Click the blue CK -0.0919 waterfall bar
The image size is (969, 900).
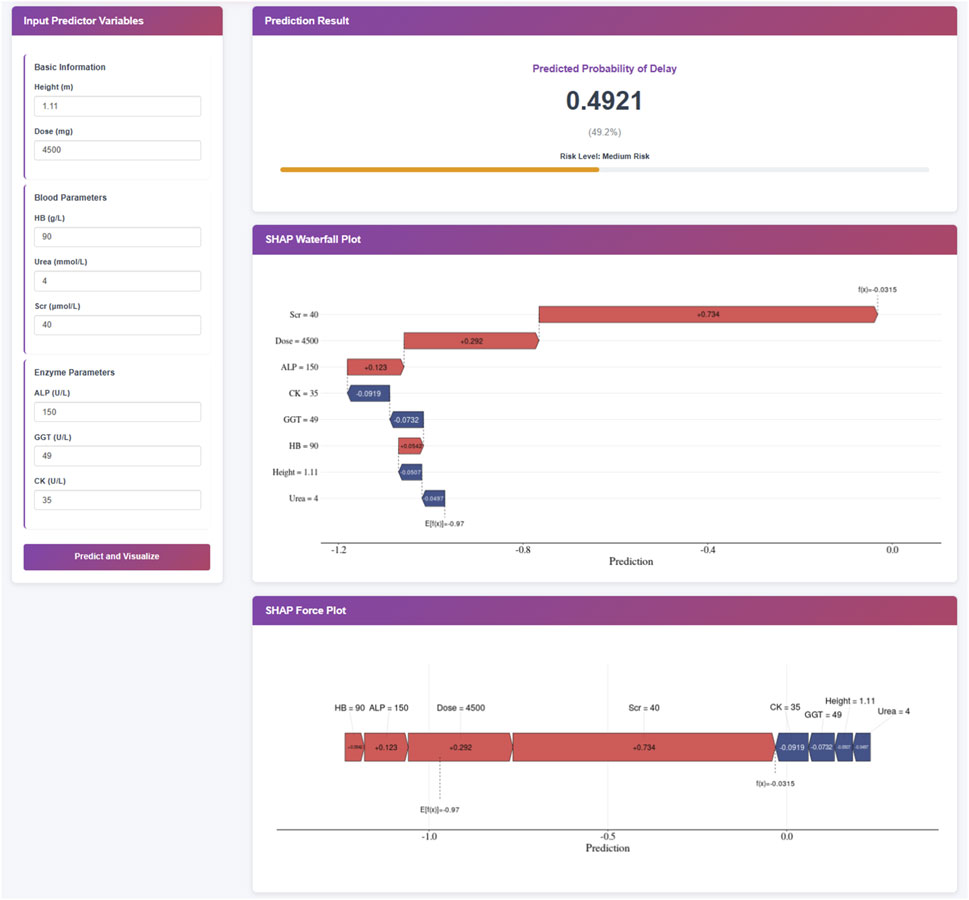[x=369, y=393]
